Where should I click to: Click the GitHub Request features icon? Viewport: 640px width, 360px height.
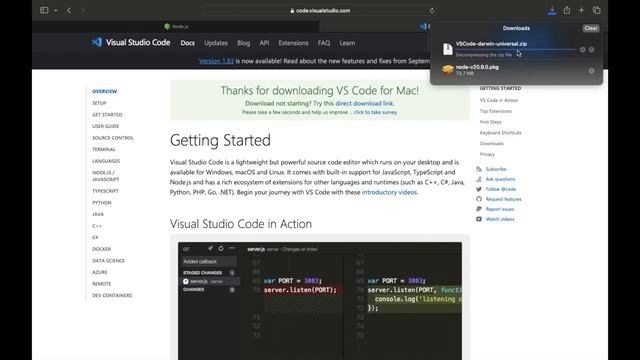[479, 199]
